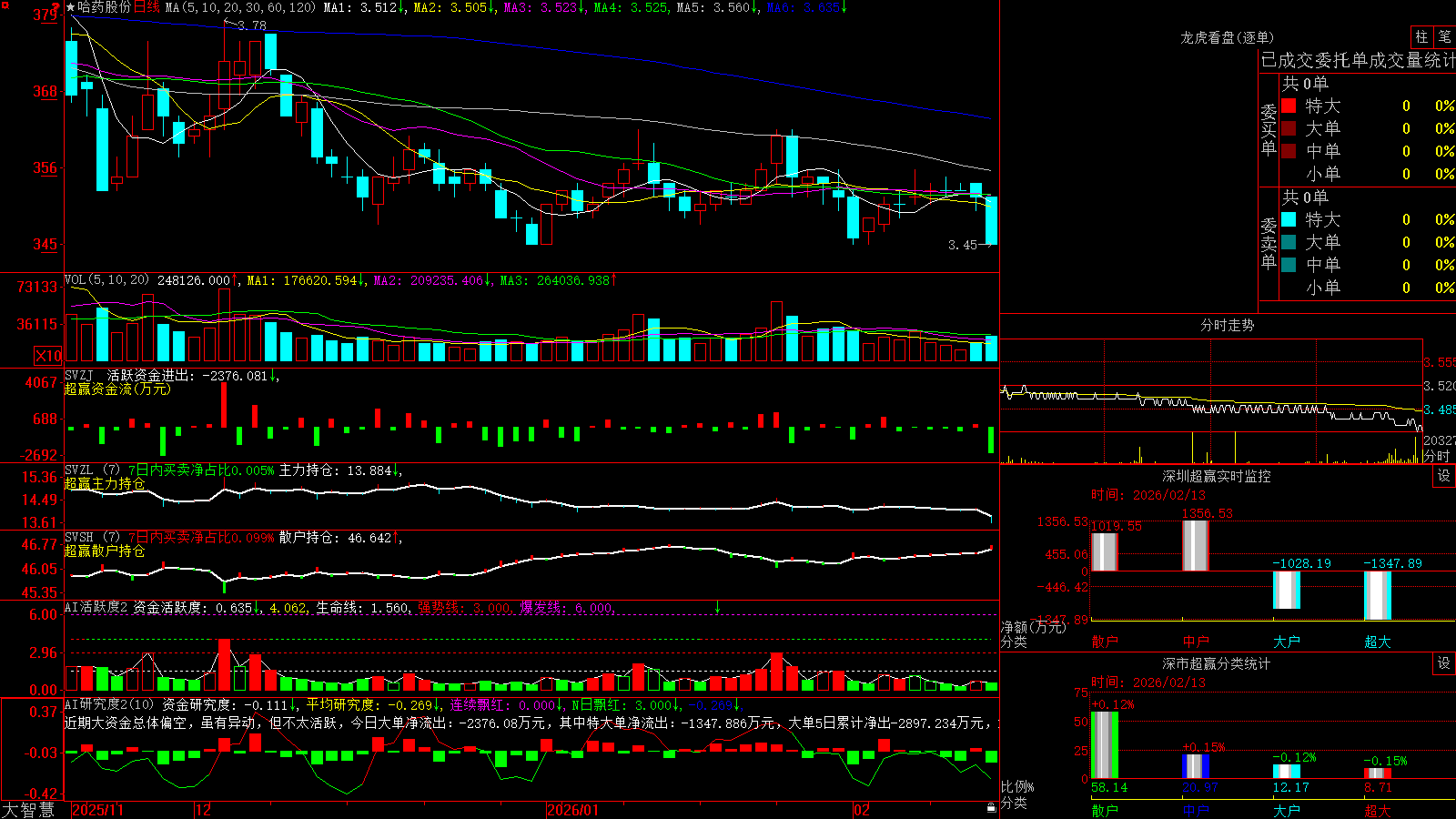Click the 散户 58.14 bar in 分类统计
Viewport: 1456px width, 819px height.
point(1105,745)
